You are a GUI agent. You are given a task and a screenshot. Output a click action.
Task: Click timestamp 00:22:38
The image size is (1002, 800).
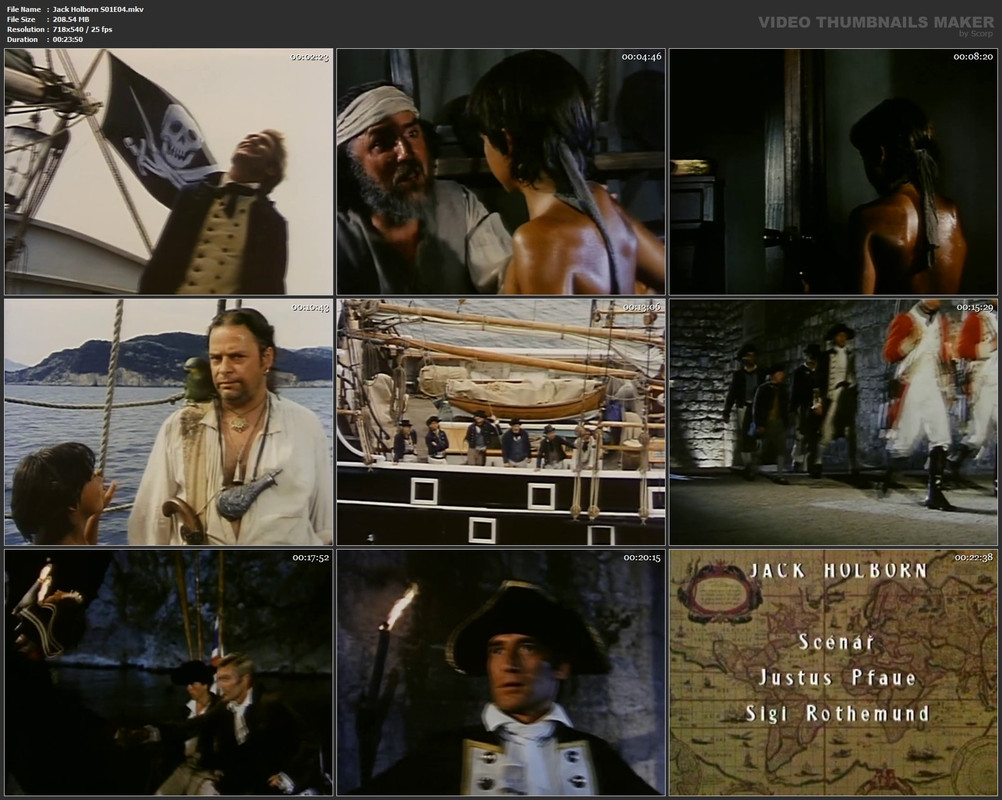(974, 558)
